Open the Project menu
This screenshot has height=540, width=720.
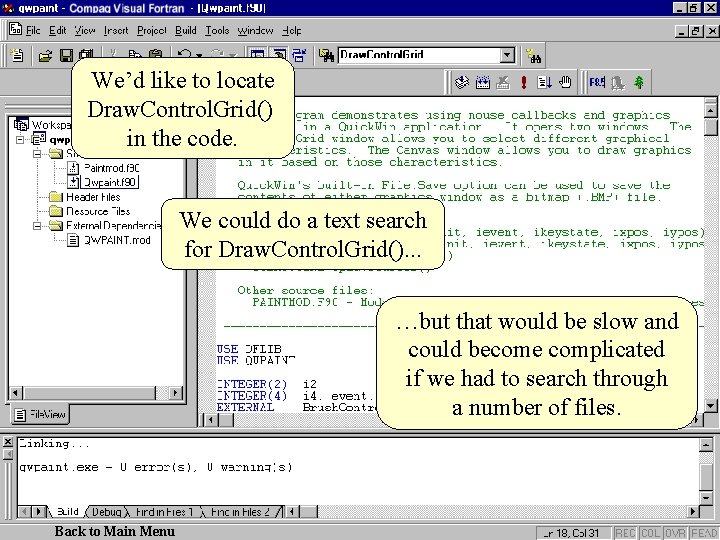(152, 30)
